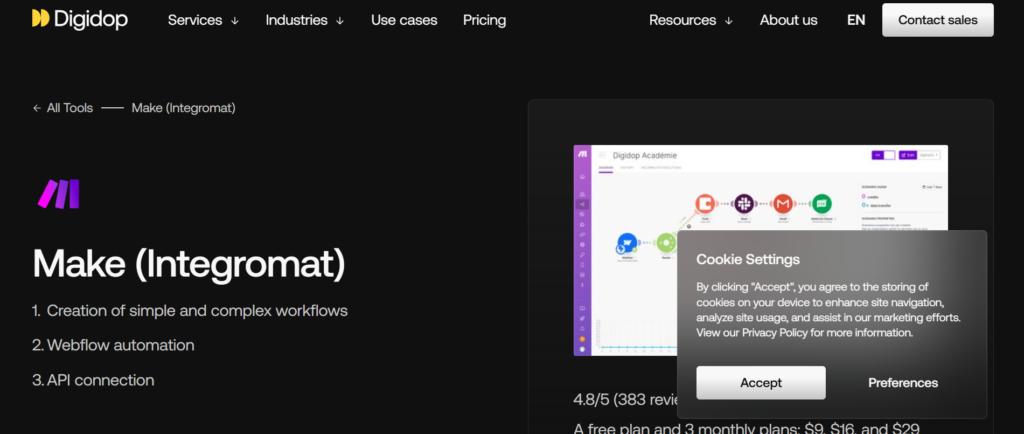1024x434 pixels.
Task: Accept cookies in Cookie Settings dialog
Action: [x=761, y=383]
